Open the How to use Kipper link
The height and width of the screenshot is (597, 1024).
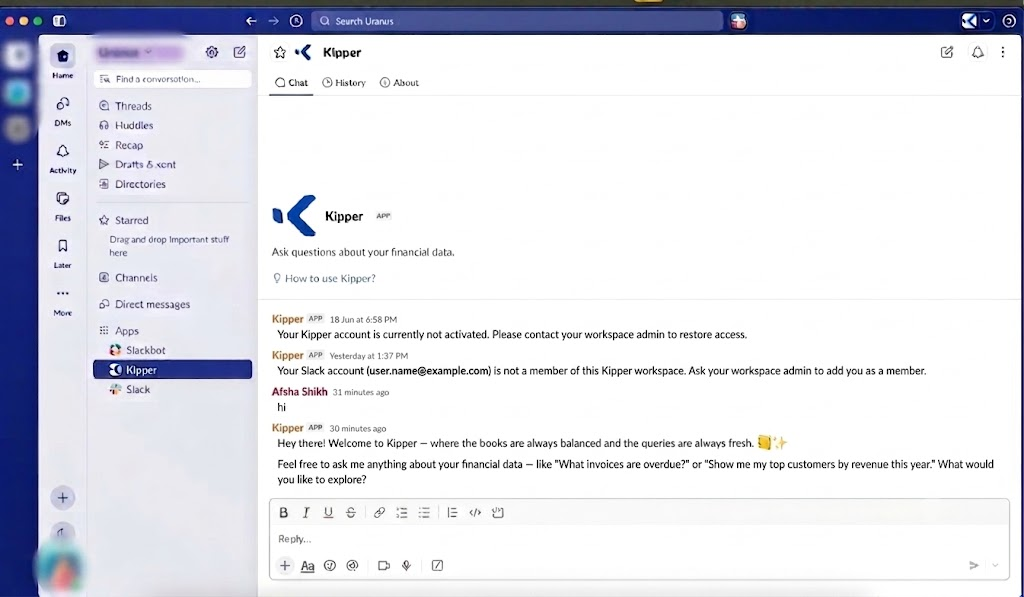325,278
